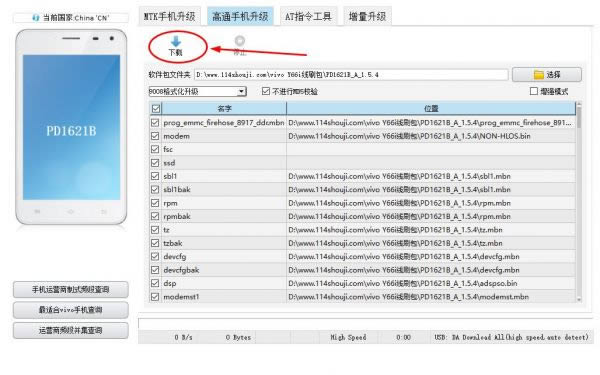600x375 pixels.
Task: Select the 'ssd' name cell
Action: [224, 163]
